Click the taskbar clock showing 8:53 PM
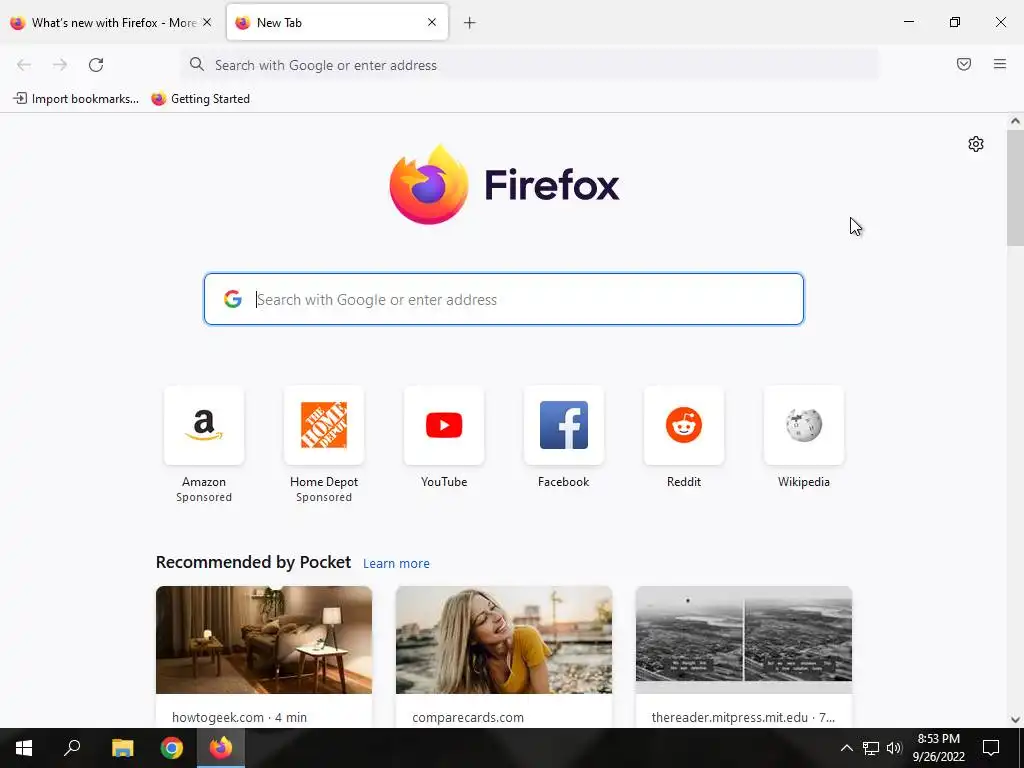1024x768 pixels. pos(938,748)
